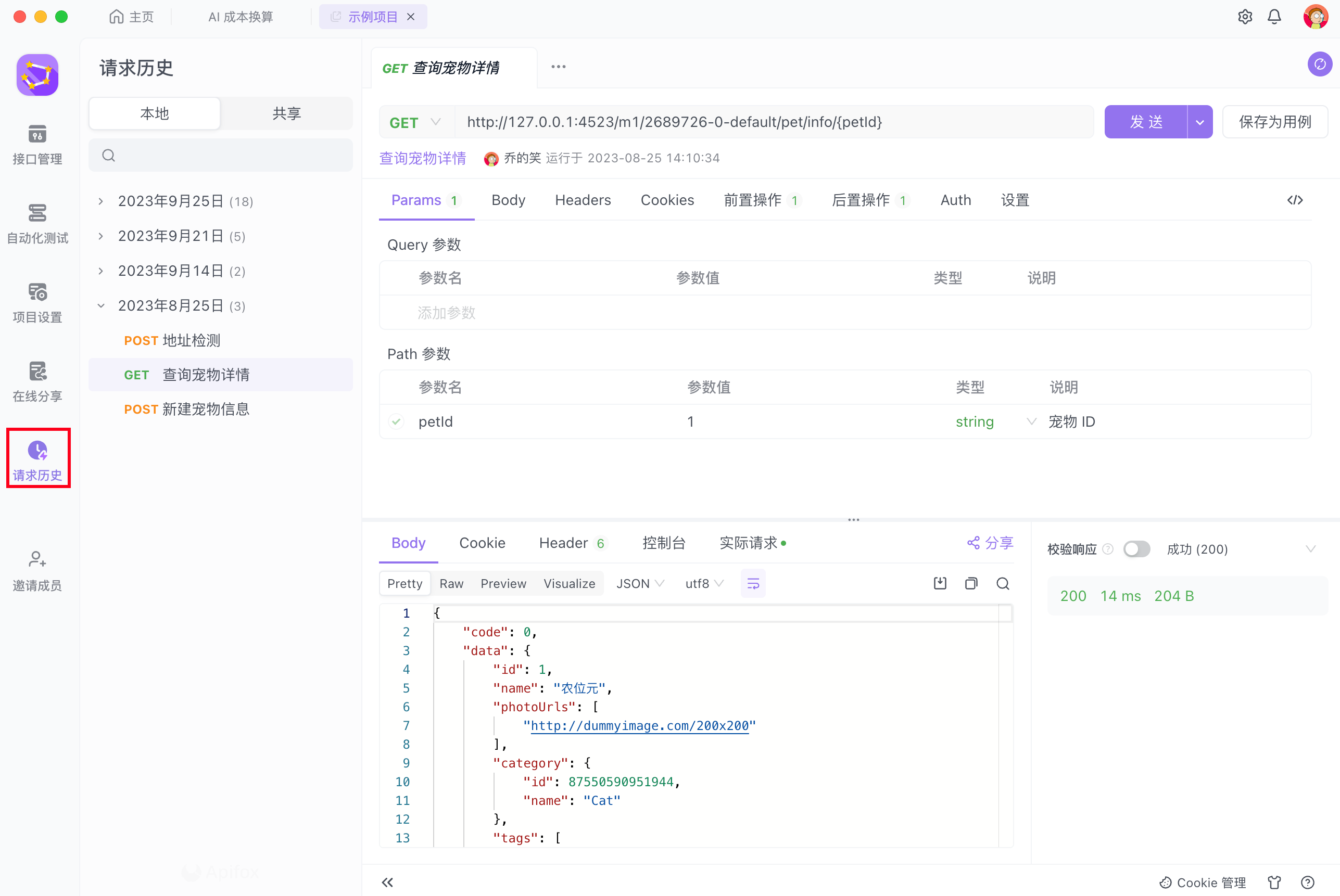The height and width of the screenshot is (896, 1340).
Task: Click the 查询宠物详情 link below URL
Action: [423, 158]
